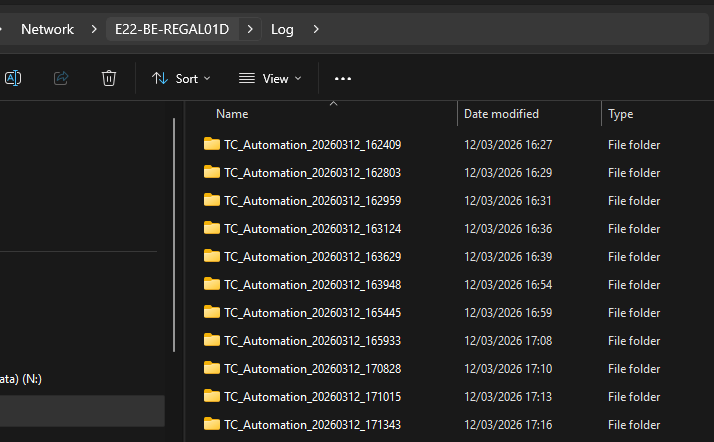
Task: Click folder icon of TC_Automation_20260312_163124
Action: [x=211, y=228]
